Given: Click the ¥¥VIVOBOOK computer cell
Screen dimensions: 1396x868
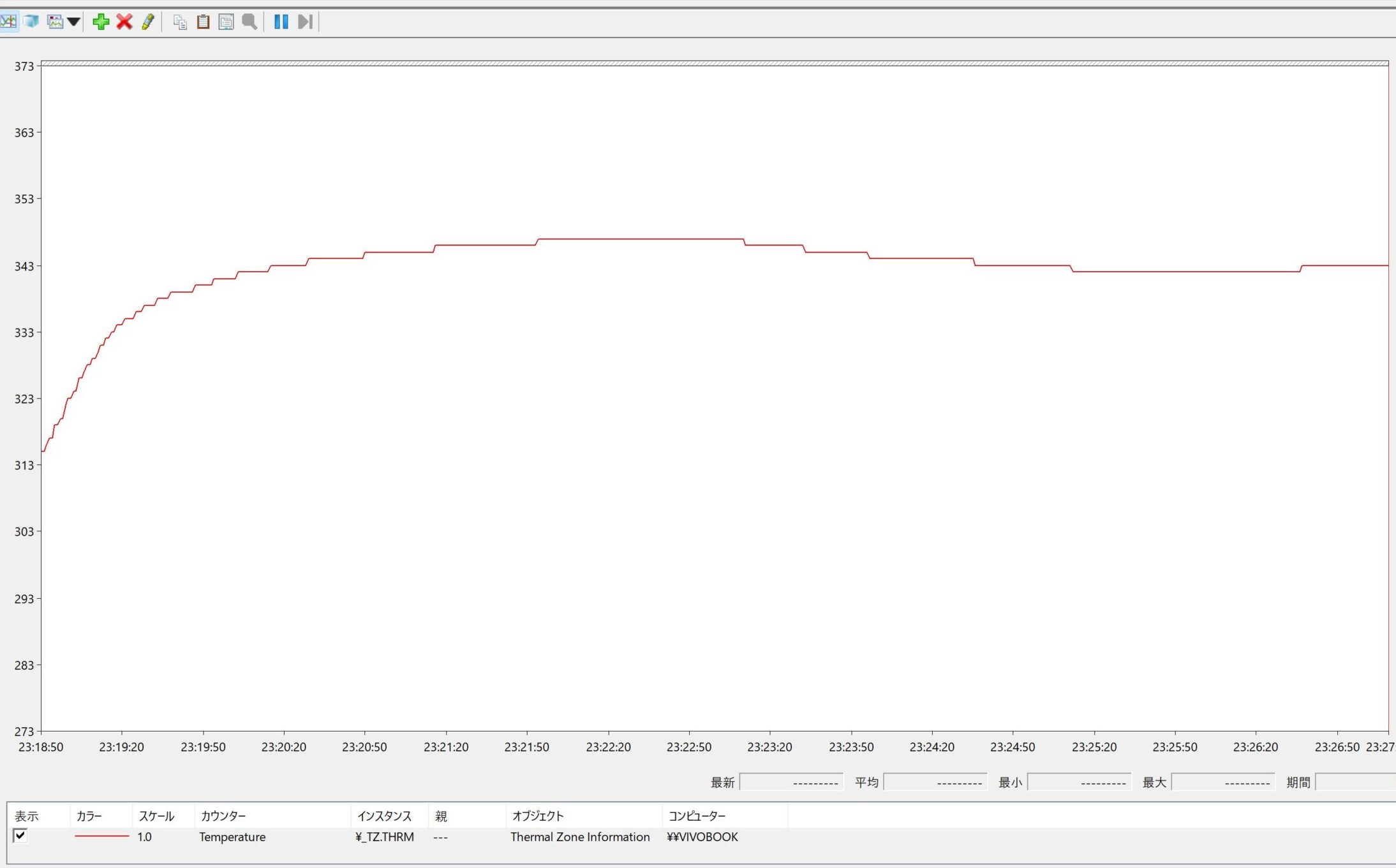Looking at the screenshot, I should pyautogui.click(x=702, y=837).
